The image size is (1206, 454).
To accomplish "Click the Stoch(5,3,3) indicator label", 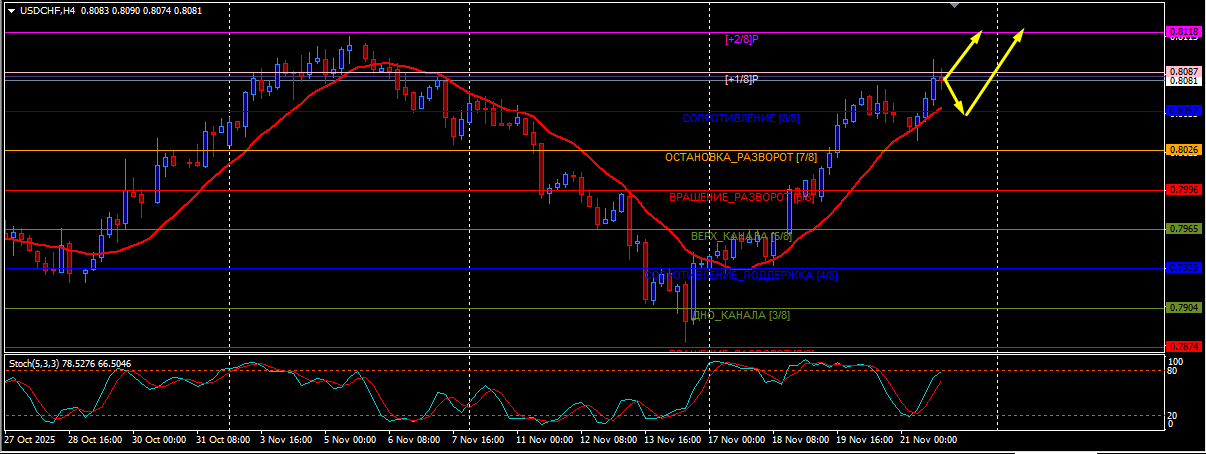I will 70,363.
